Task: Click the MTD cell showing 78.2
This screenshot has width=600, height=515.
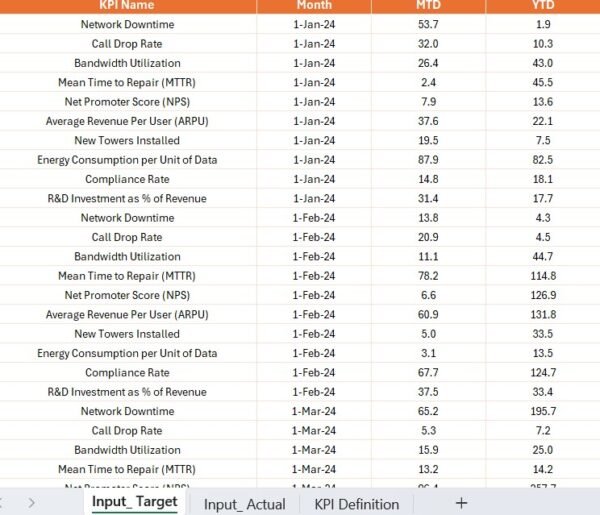Action: (x=428, y=276)
